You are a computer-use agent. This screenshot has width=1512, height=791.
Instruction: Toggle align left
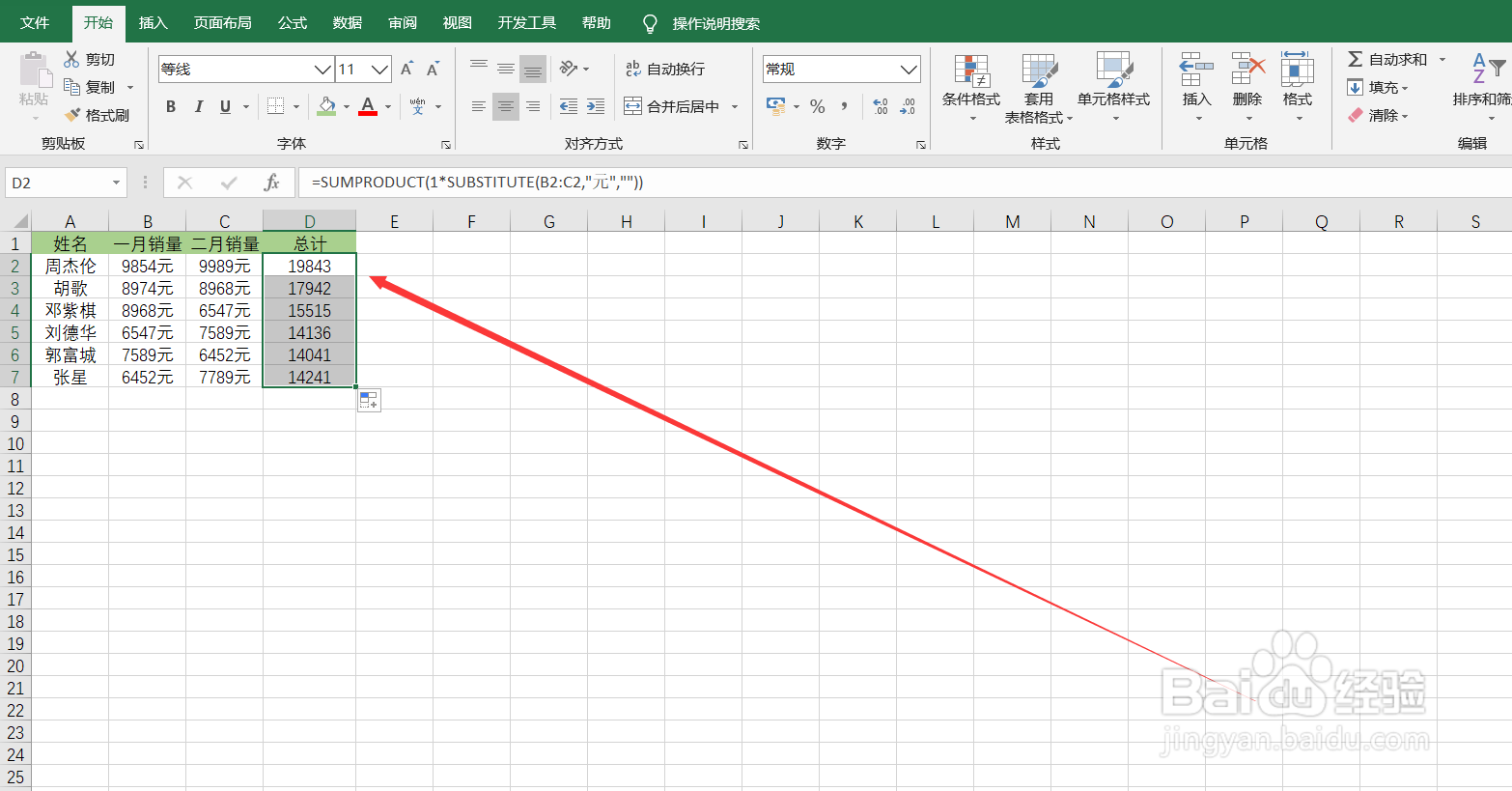click(479, 106)
